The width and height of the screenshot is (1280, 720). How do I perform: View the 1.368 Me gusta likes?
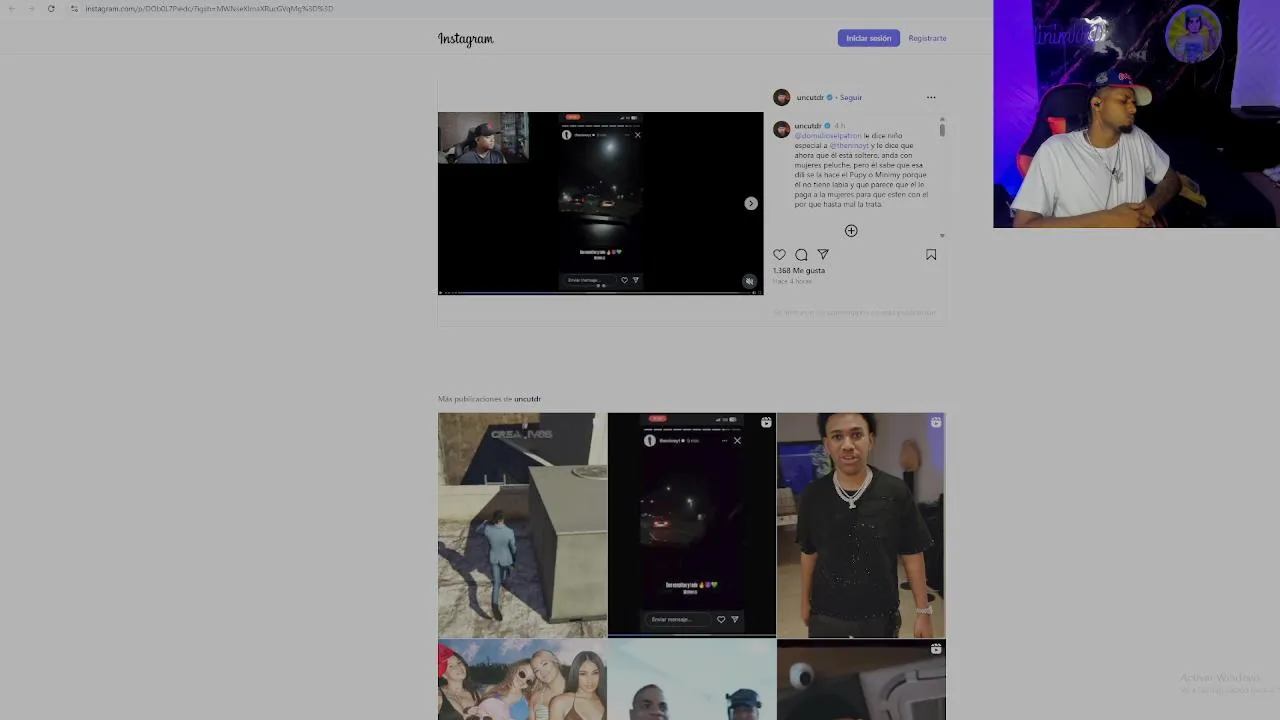click(x=799, y=270)
